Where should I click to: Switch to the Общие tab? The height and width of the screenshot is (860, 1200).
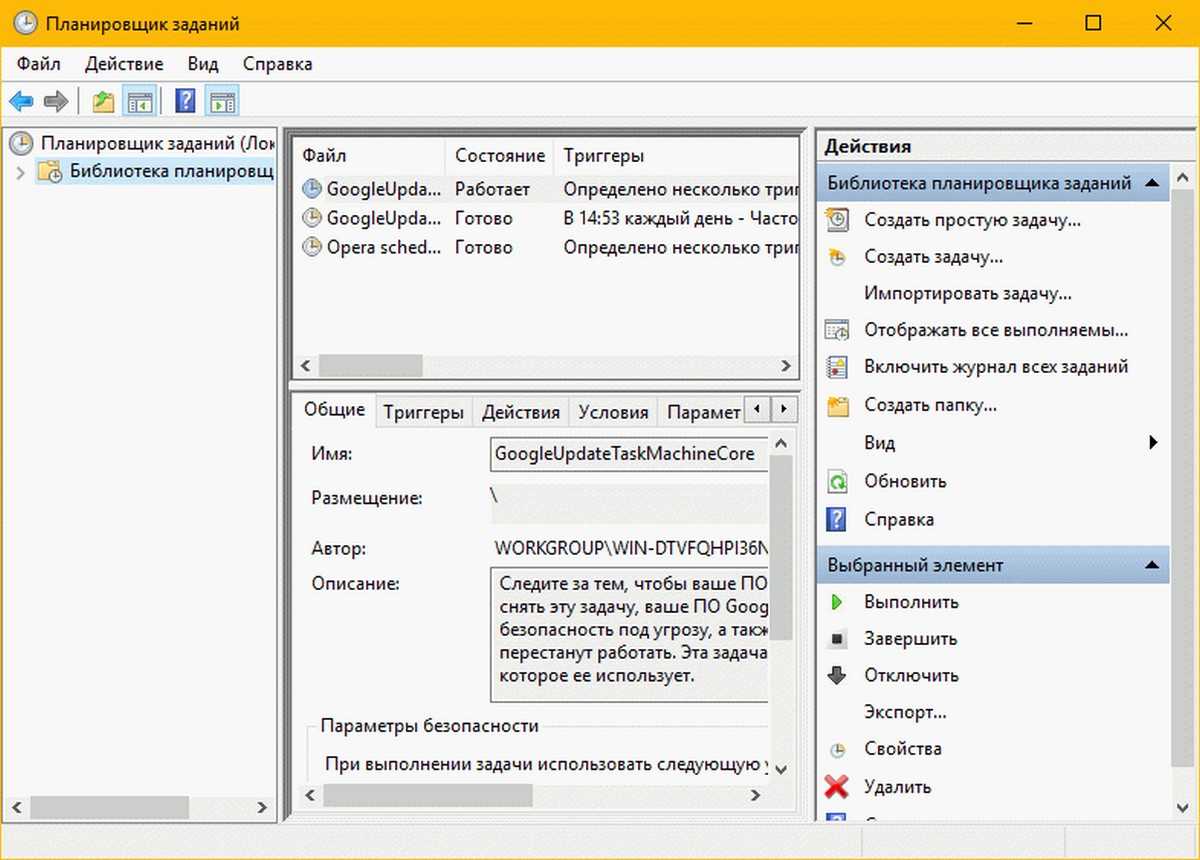(334, 411)
